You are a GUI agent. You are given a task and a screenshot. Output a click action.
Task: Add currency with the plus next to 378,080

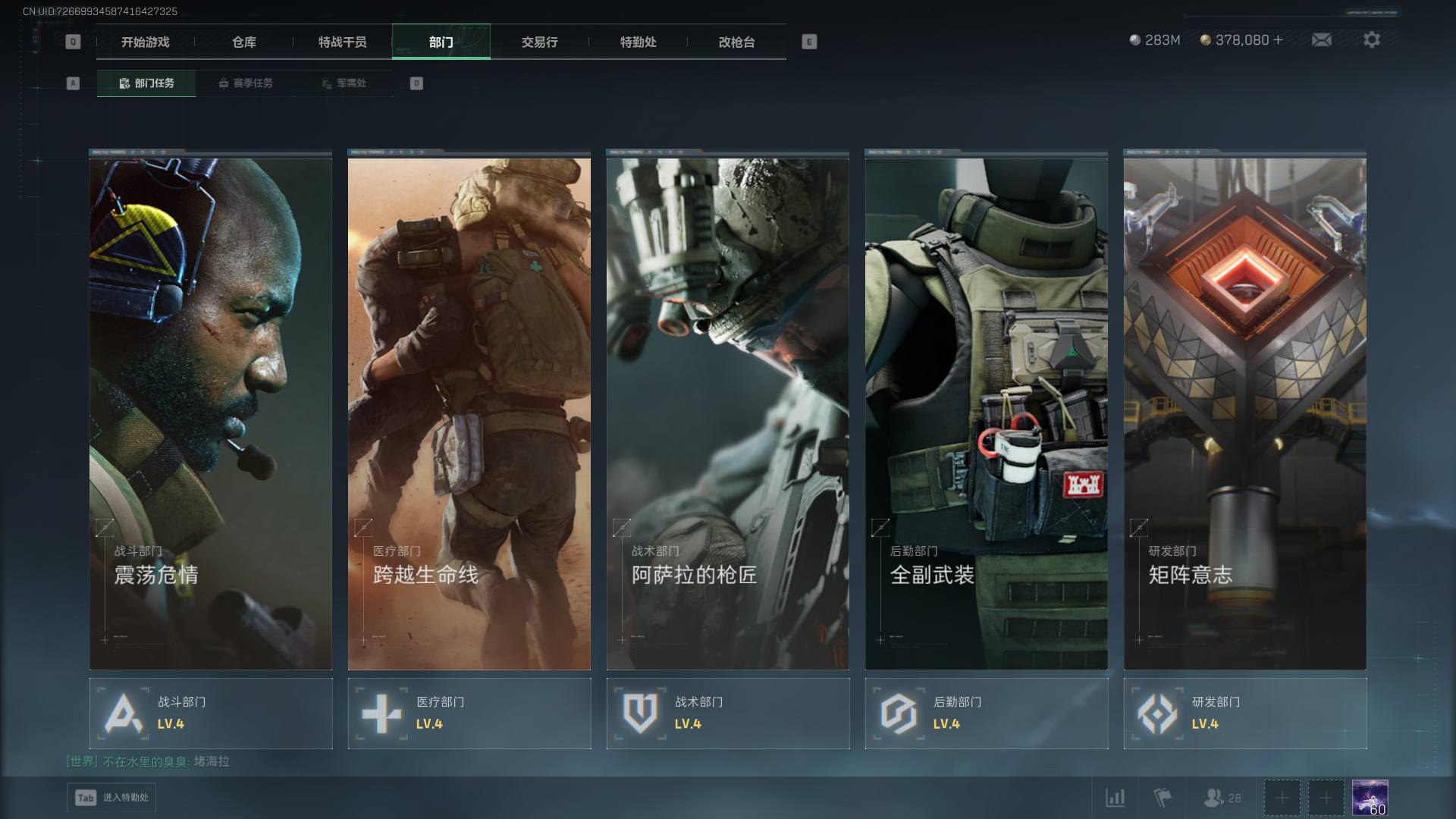pyautogui.click(x=1279, y=40)
